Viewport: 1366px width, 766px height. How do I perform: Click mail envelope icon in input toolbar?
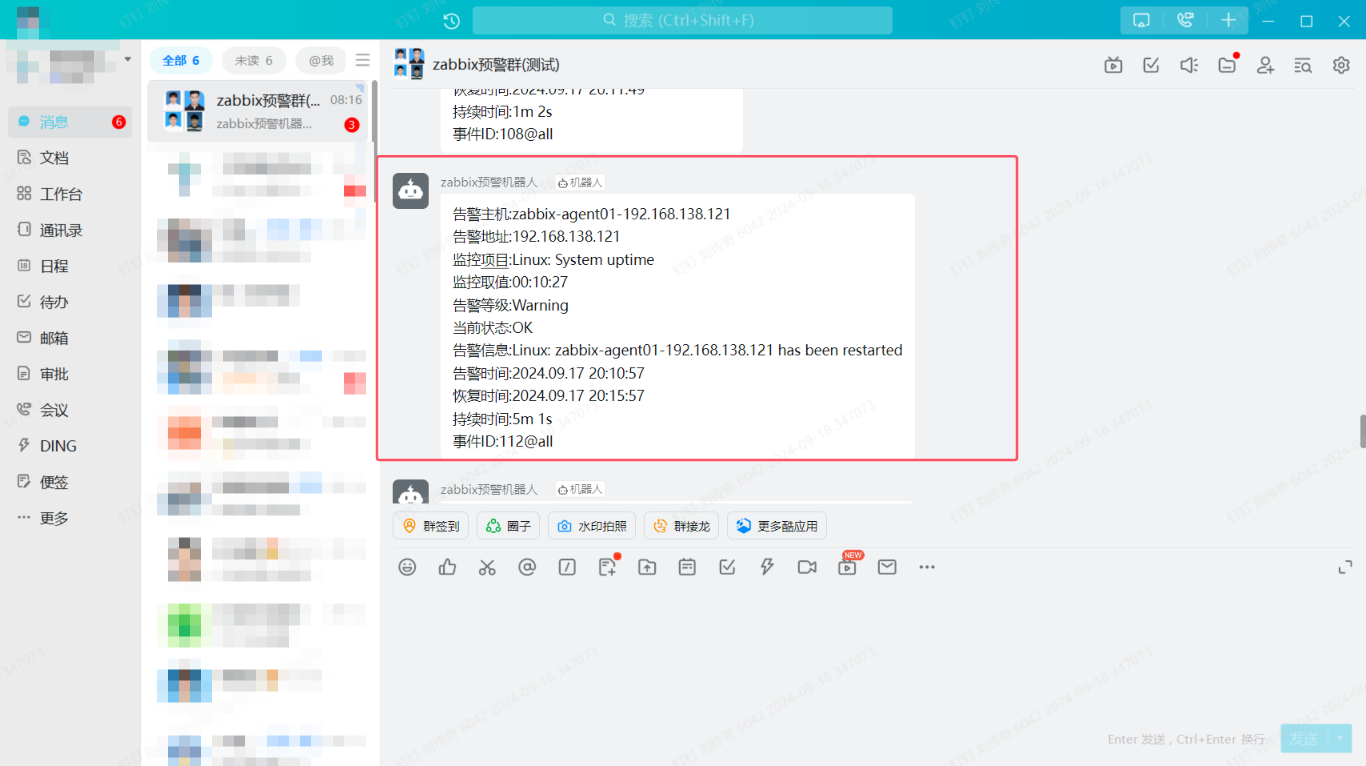click(x=887, y=567)
